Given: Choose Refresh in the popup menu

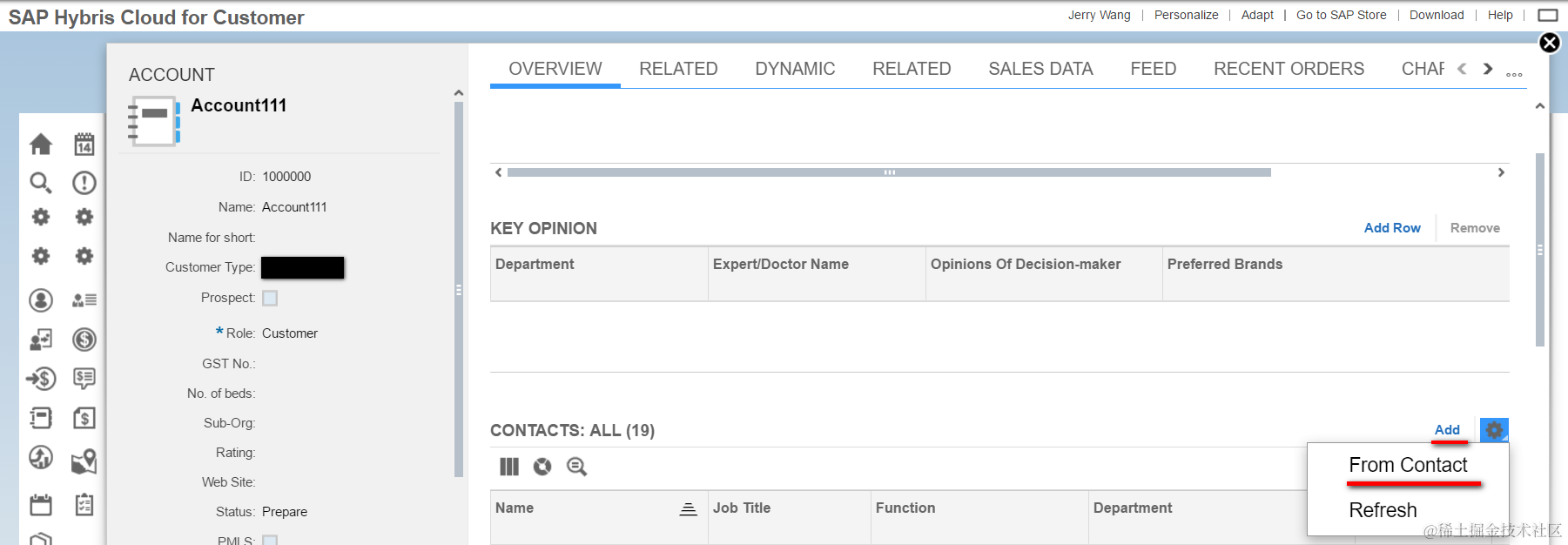Looking at the screenshot, I should (x=1383, y=510).
